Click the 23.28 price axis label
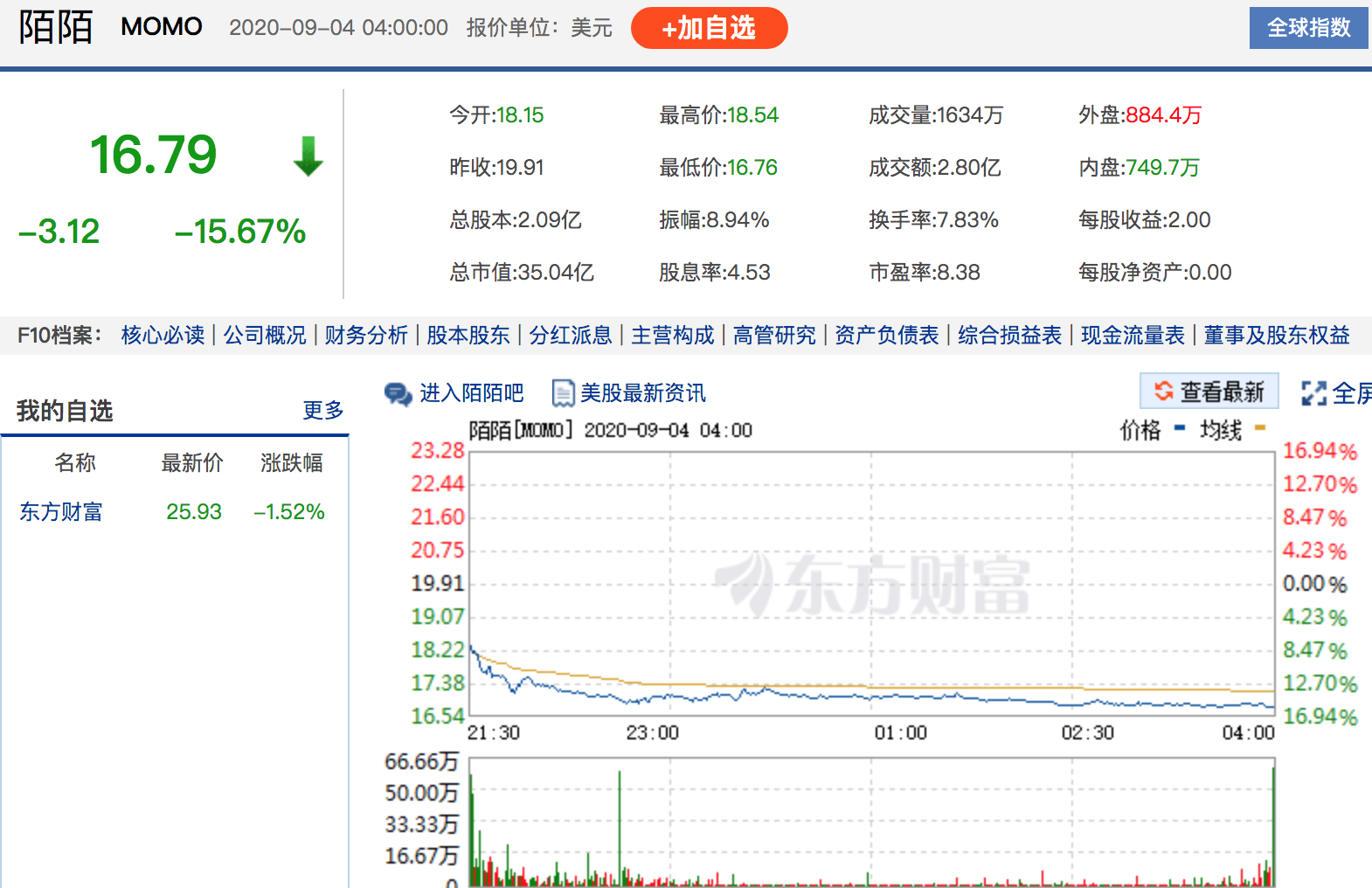The width and height of the screenshot is (1372, 888). (438, 450)
